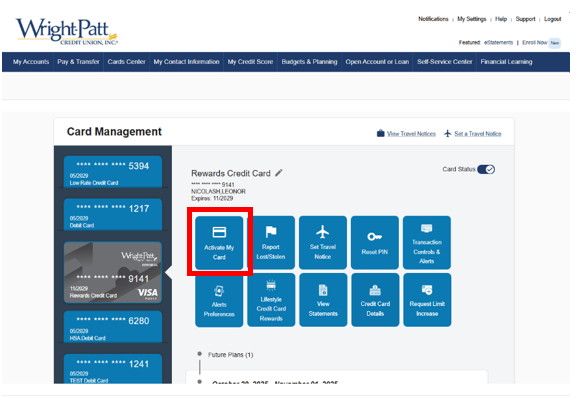This screenshot has height=400, width=579.
Task: Click the eStatements featured link
Action: 499,42
